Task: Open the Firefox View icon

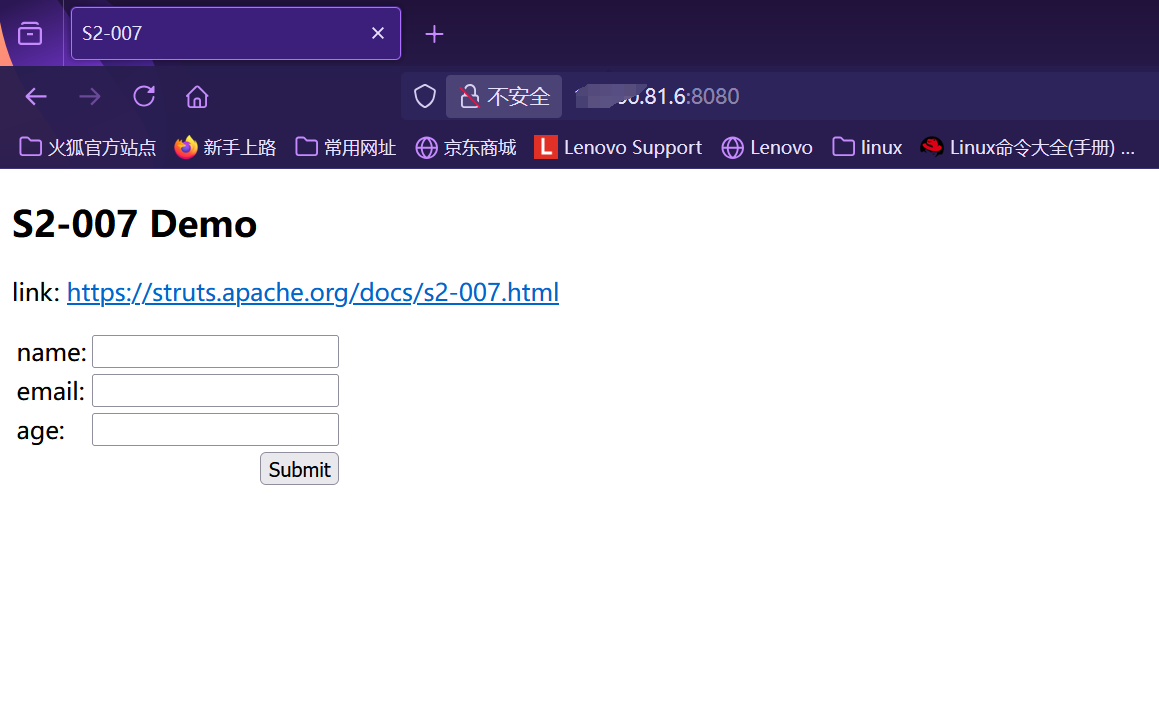Action: pyautogui.click(x=31, y=33)
